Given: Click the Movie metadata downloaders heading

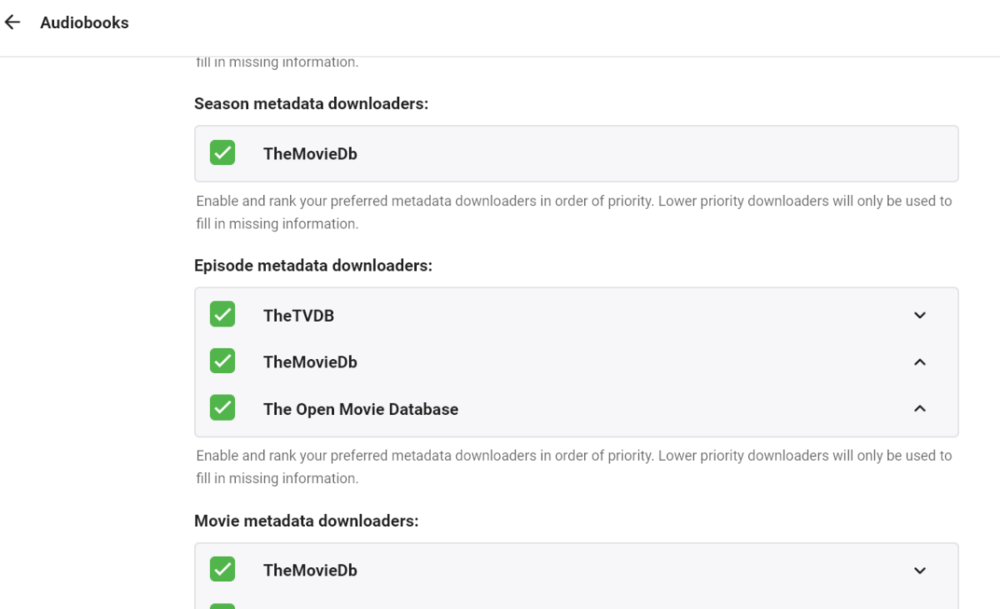Looking at the screenshot, I should click(x=306, y=521).
